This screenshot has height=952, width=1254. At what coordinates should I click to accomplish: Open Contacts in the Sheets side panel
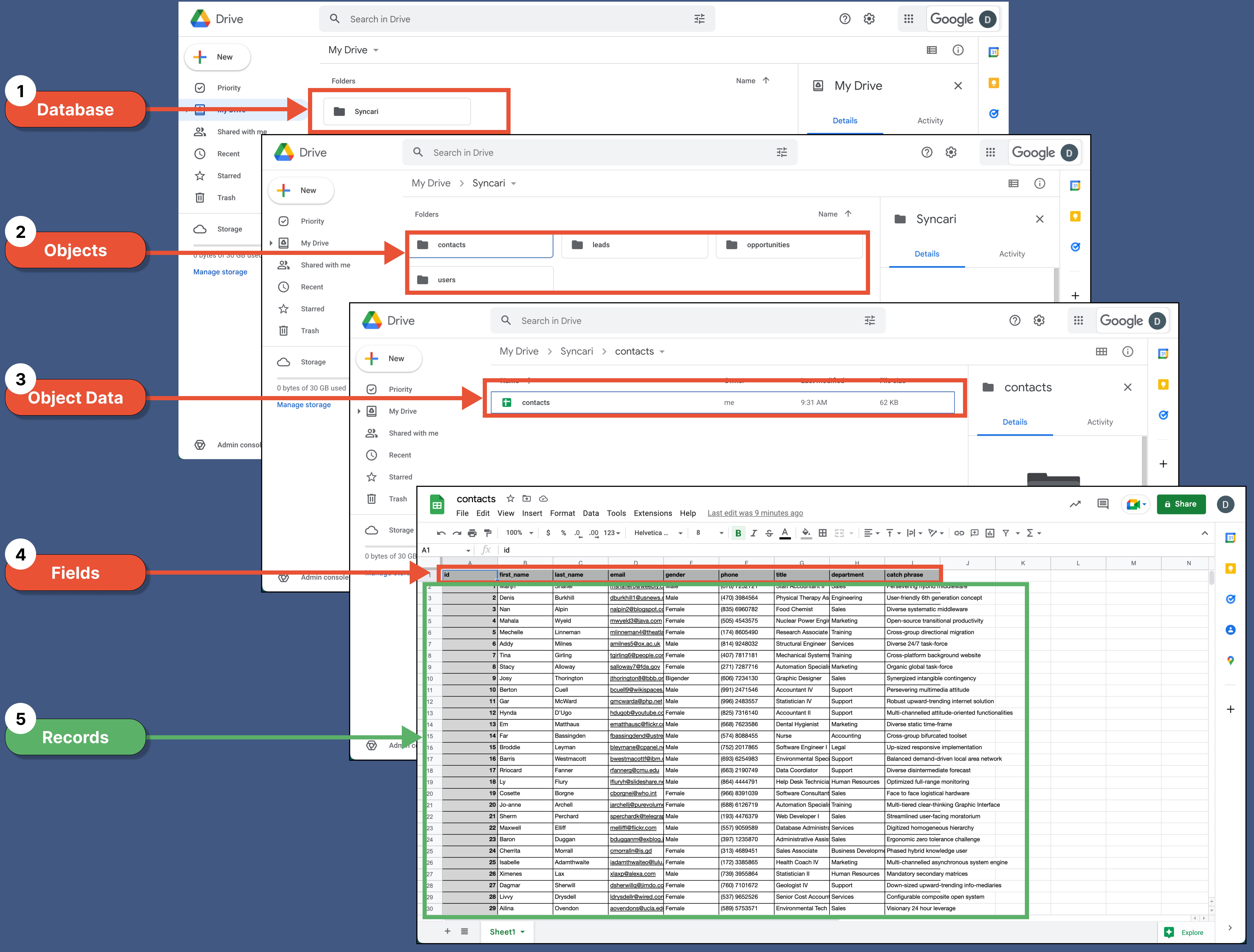point(1230,630)
